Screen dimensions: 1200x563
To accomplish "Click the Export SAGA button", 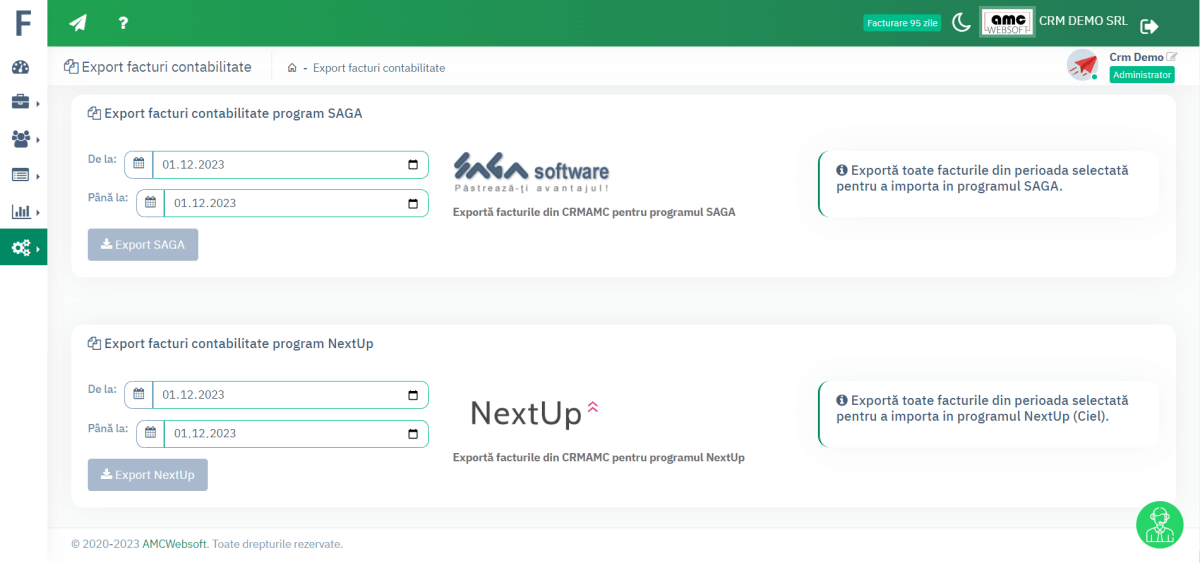I will pyautogui.click(x=143, y=245).
